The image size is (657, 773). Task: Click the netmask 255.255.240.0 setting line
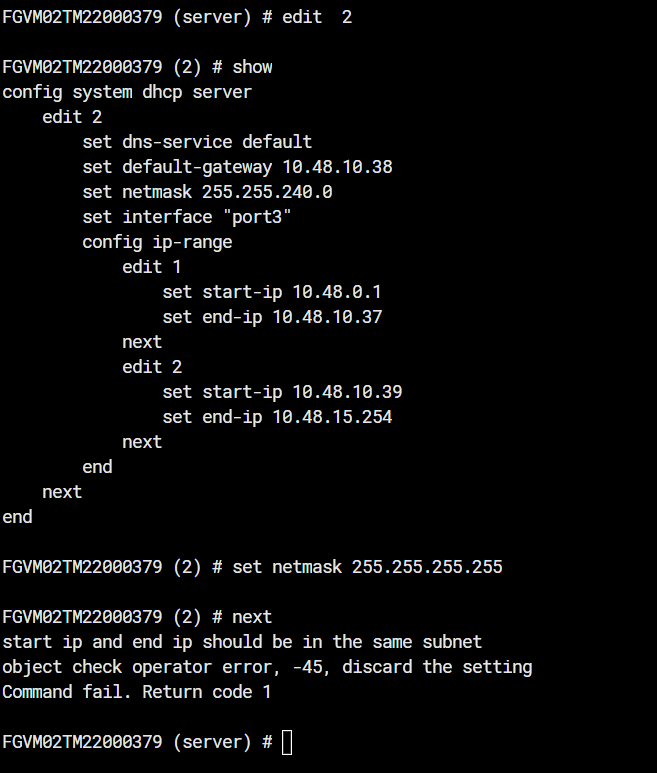click(x=207, y=192)
